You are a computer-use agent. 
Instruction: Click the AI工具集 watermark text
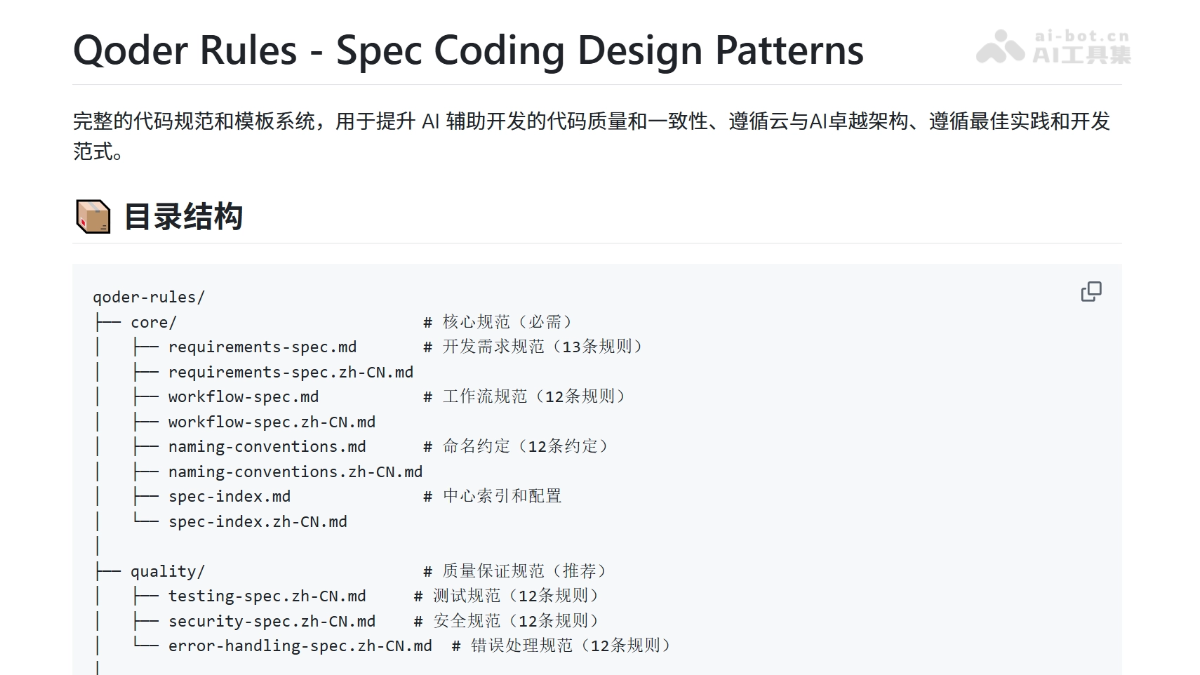pyautogui.click(x=1081, y=55)
